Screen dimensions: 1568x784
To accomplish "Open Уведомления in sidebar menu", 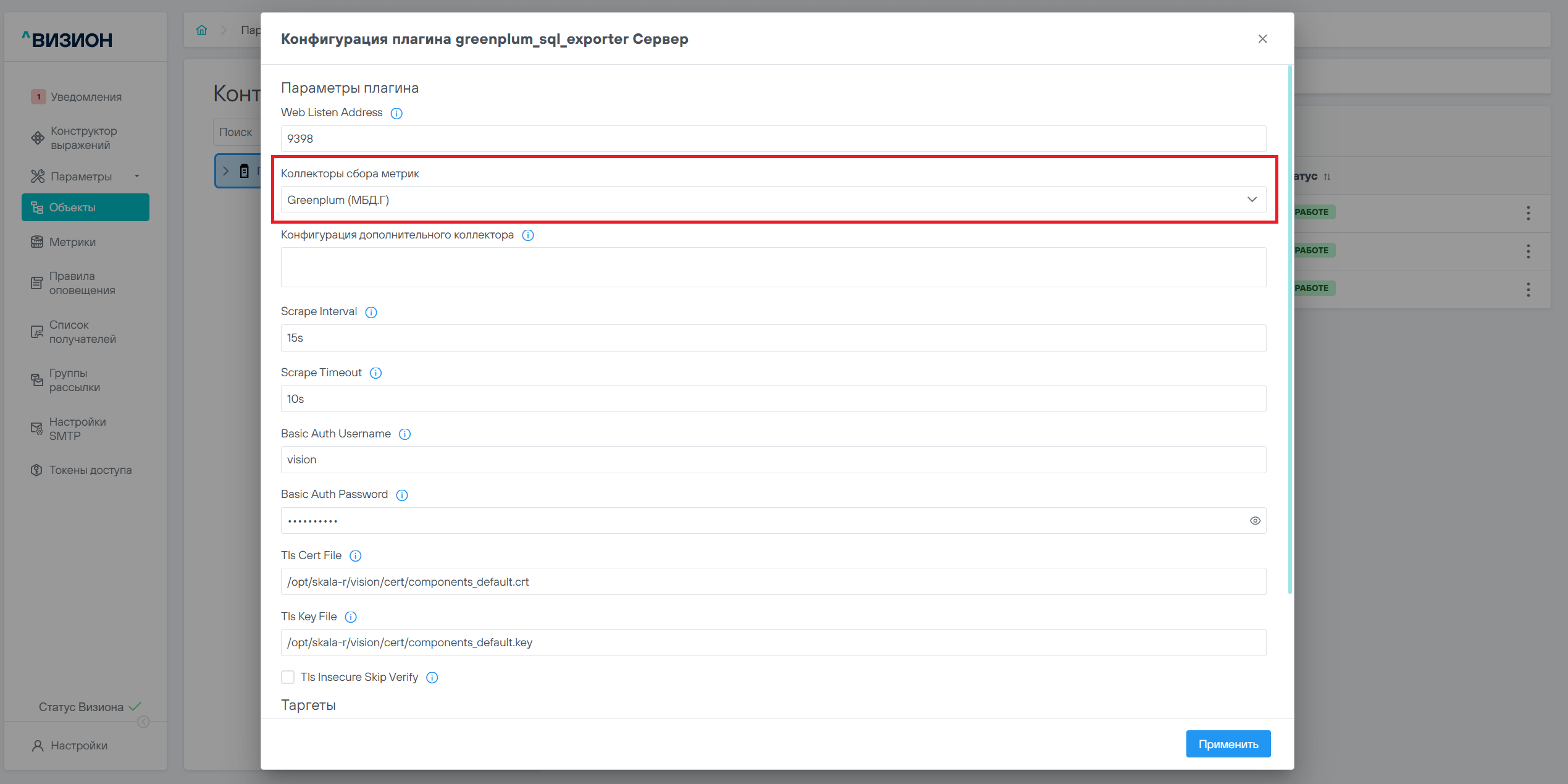I will tap(86, 97).
